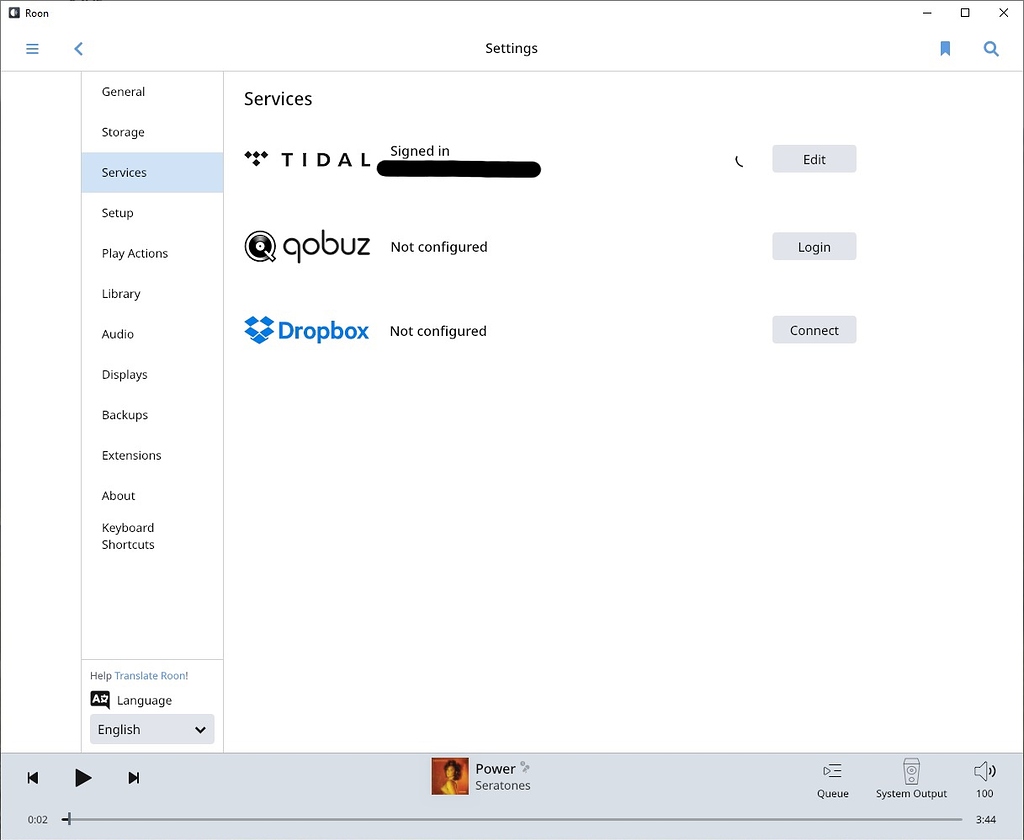Open the hamburger navigation menu

[31, 48]
